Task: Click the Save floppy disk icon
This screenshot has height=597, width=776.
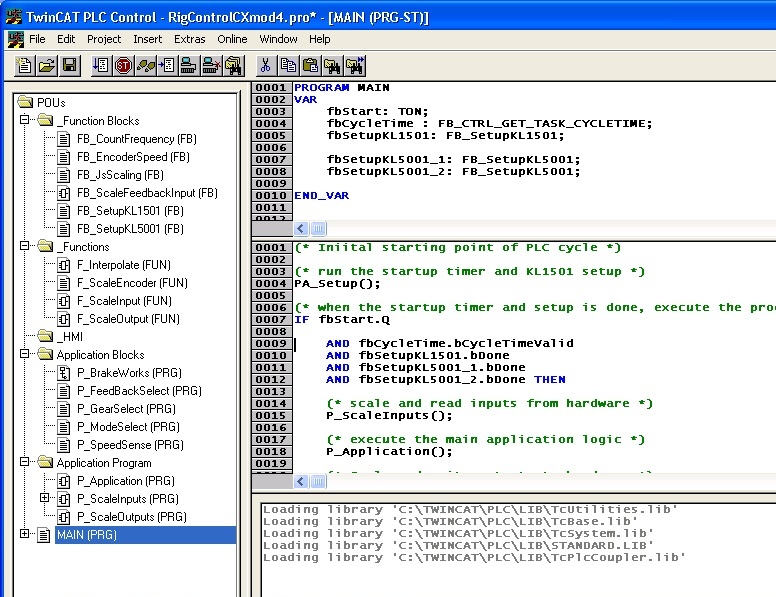Action: (69, 65)
